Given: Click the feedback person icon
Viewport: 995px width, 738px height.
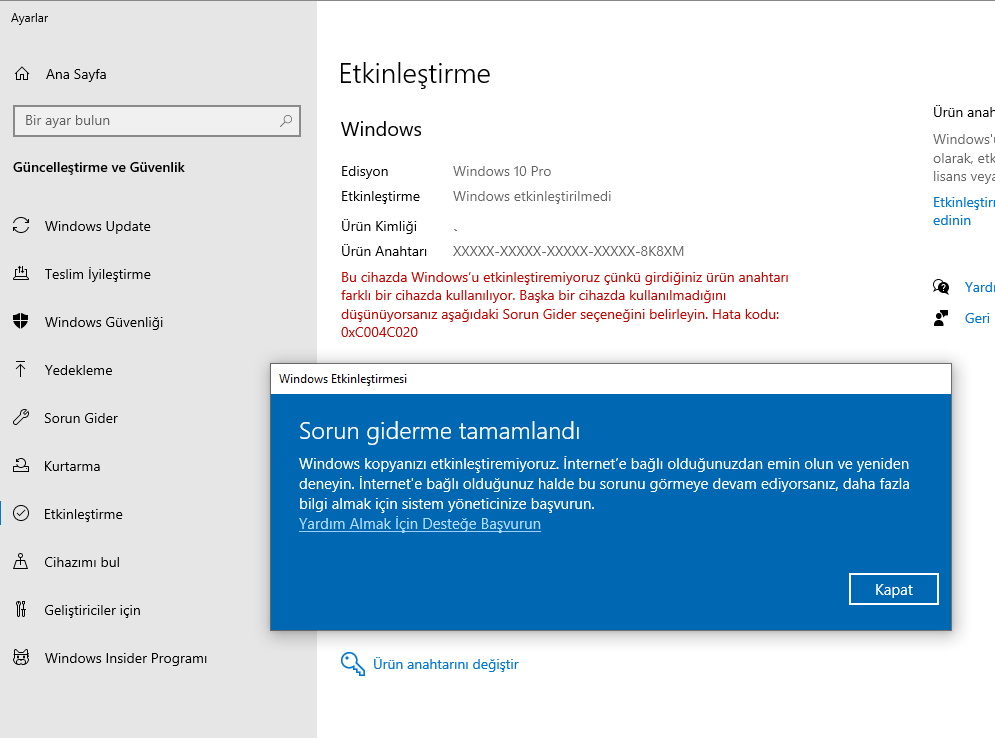Looking at the screenshot, I should point(941,318).
